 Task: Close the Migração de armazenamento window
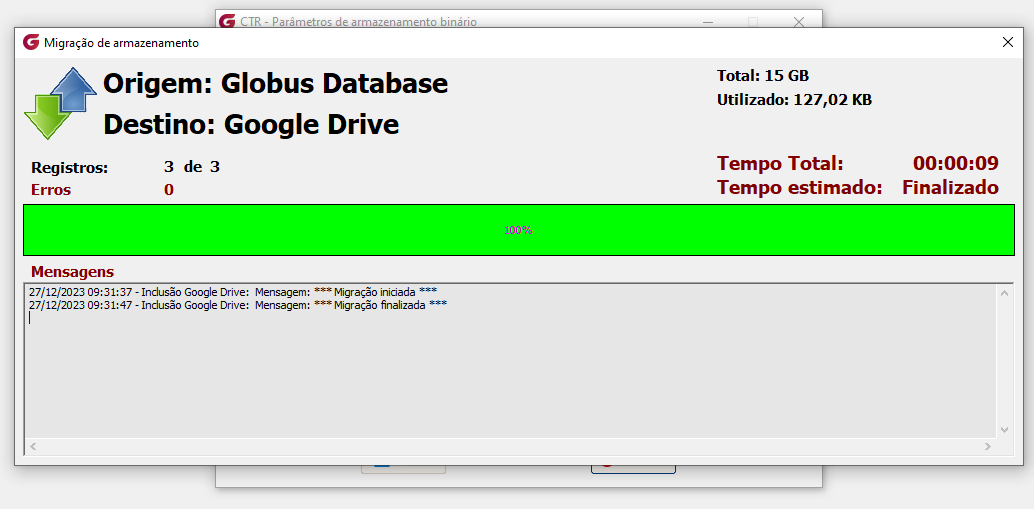1008,42
